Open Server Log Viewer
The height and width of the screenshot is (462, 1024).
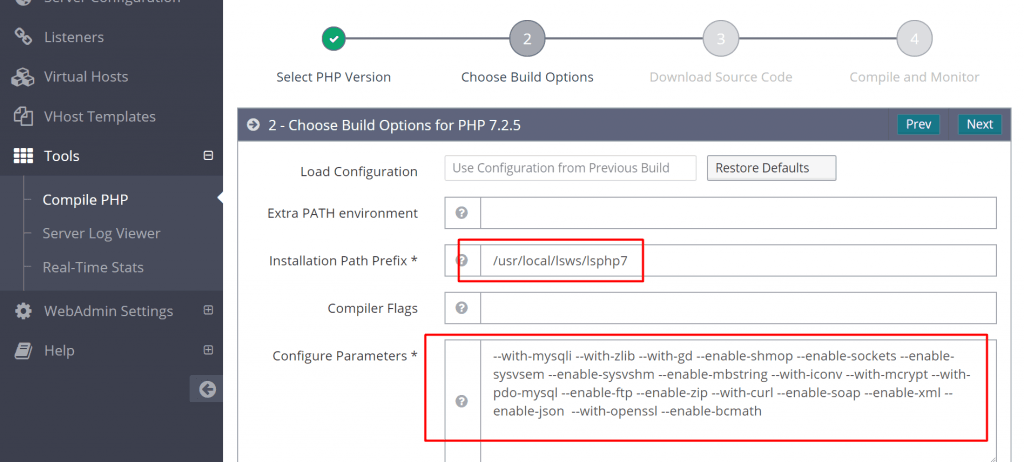(101, 233)
